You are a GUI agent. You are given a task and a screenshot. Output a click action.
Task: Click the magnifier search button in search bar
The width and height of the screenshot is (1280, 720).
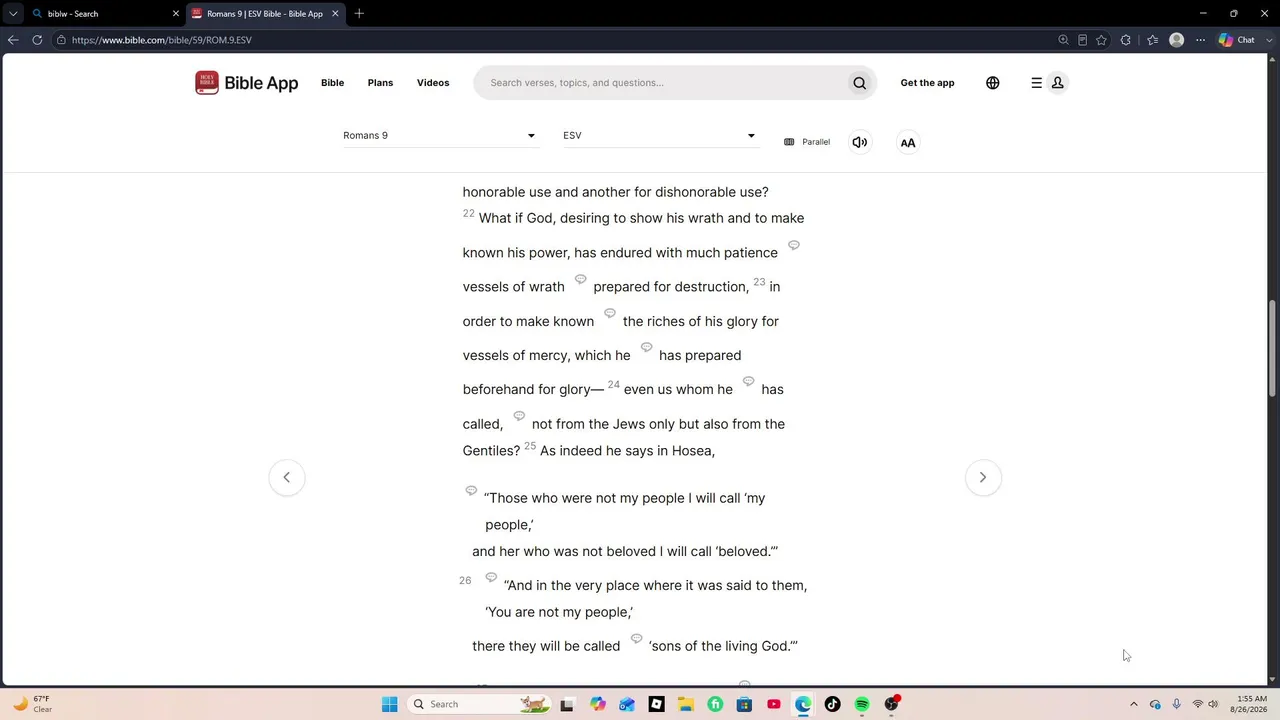pyautogui.click(x=859, y=83)
